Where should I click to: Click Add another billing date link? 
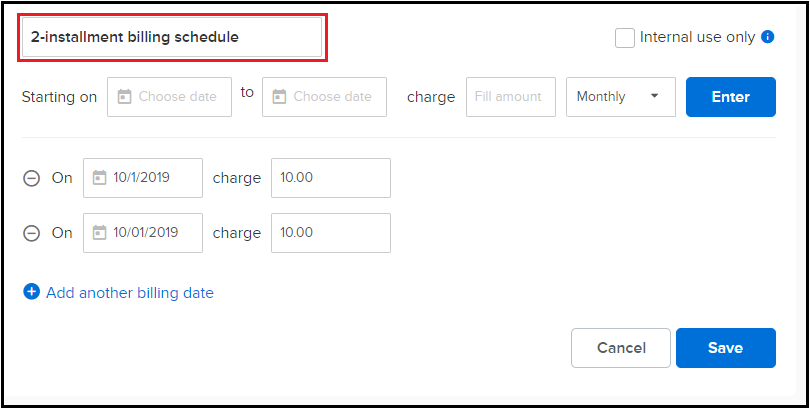click(130, 293)
